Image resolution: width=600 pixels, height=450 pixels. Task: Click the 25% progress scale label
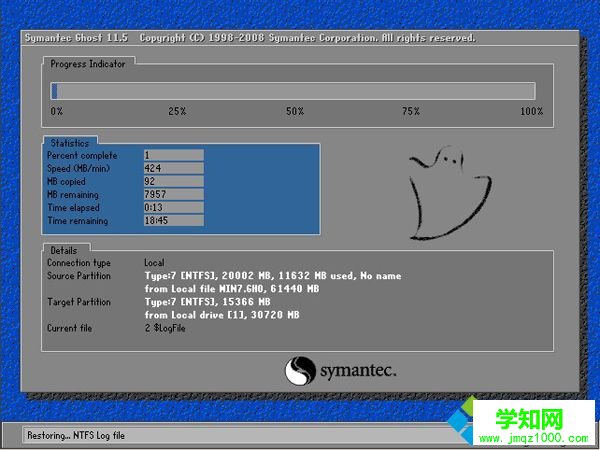pyautogui.click(x=177, y=111)
